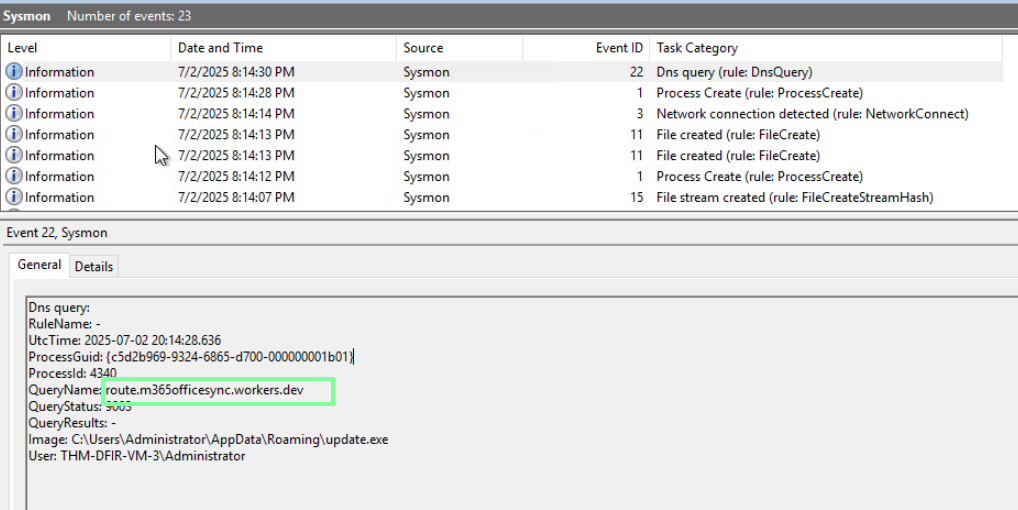Click the info icon on the Dns query event

coord(14,72)
